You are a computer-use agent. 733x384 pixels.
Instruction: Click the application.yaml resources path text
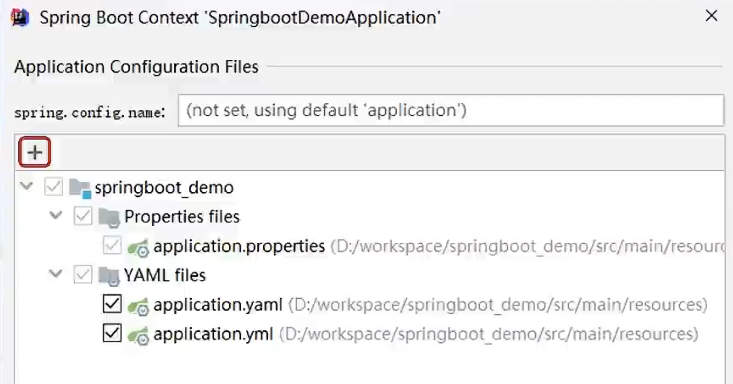tap(498, 305)
